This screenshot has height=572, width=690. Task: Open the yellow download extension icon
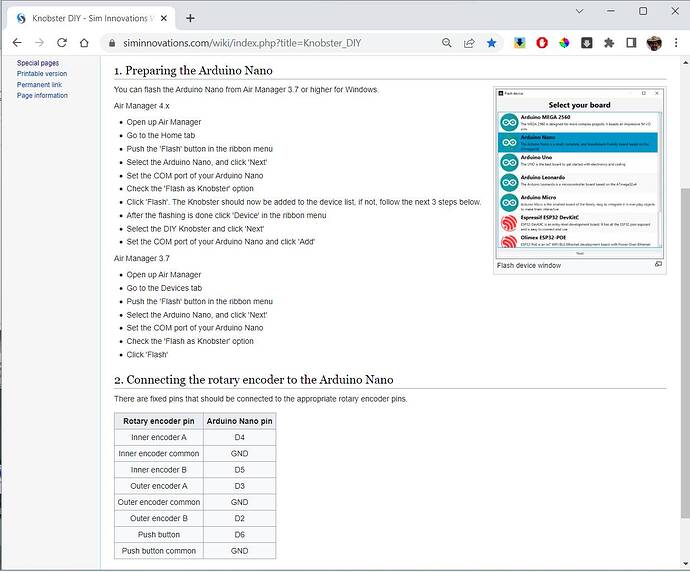point(520,43)
